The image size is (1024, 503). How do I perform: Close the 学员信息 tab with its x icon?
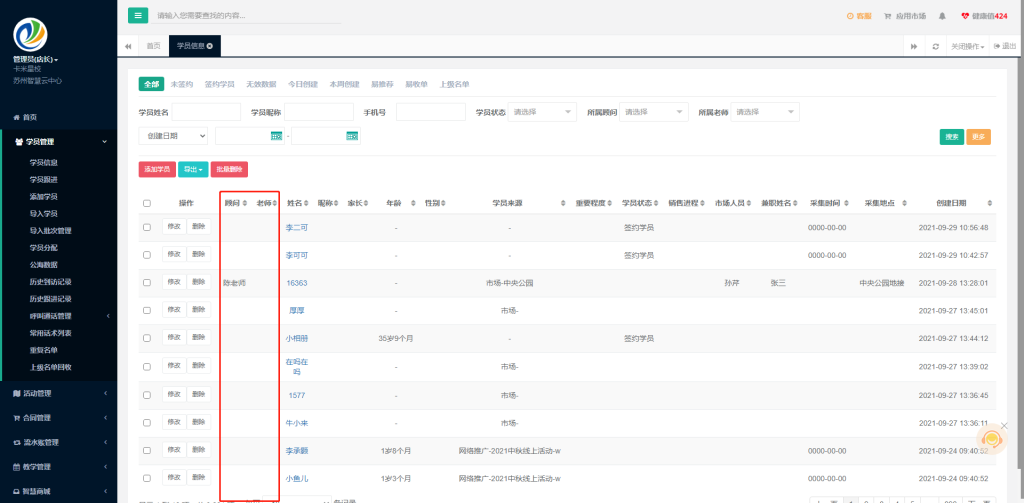point(210,46)
